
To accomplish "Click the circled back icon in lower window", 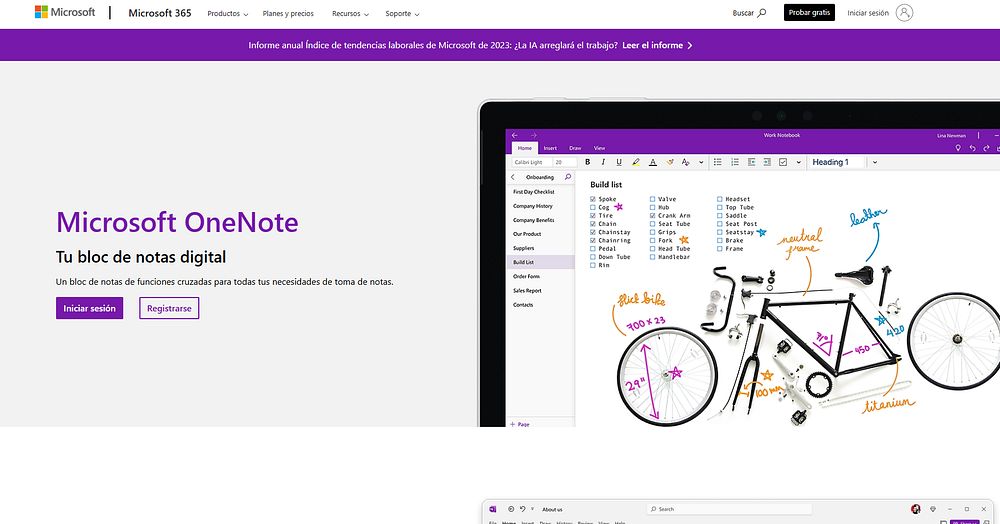I will tap(511, 509).
